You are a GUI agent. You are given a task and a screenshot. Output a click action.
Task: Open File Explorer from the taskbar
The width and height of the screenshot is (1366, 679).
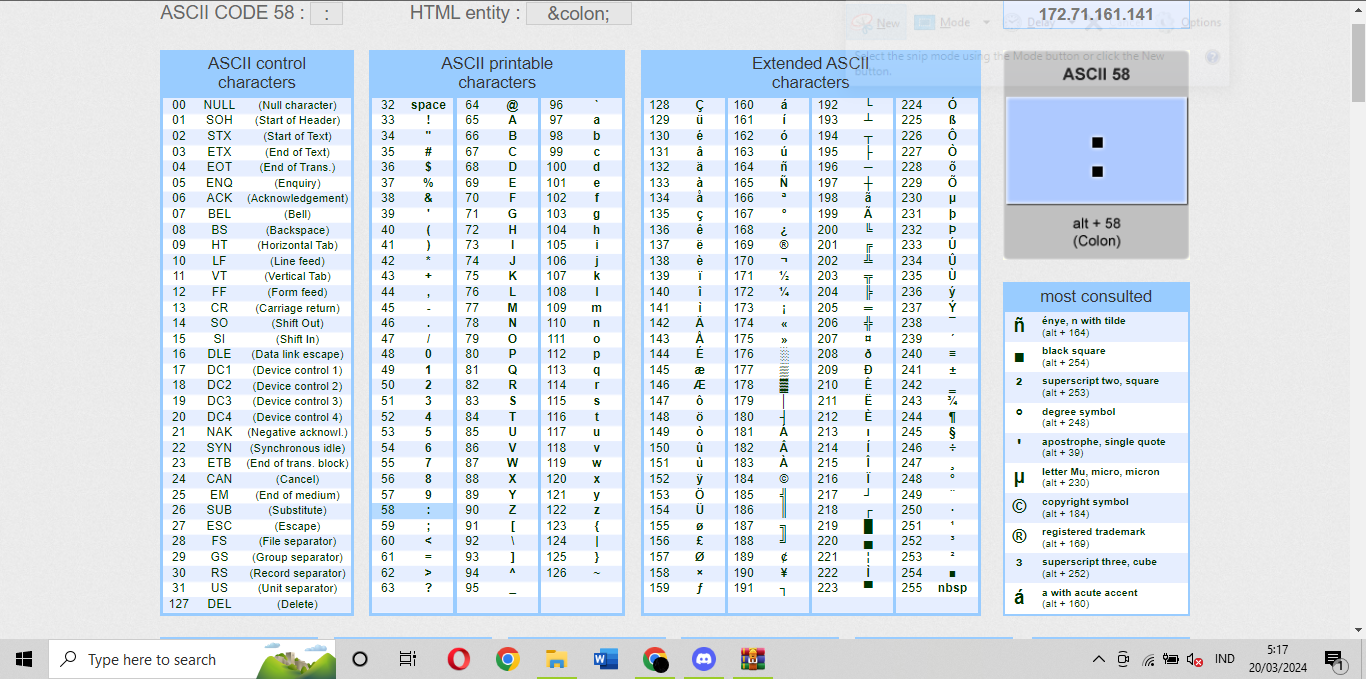tap(556, 659)
